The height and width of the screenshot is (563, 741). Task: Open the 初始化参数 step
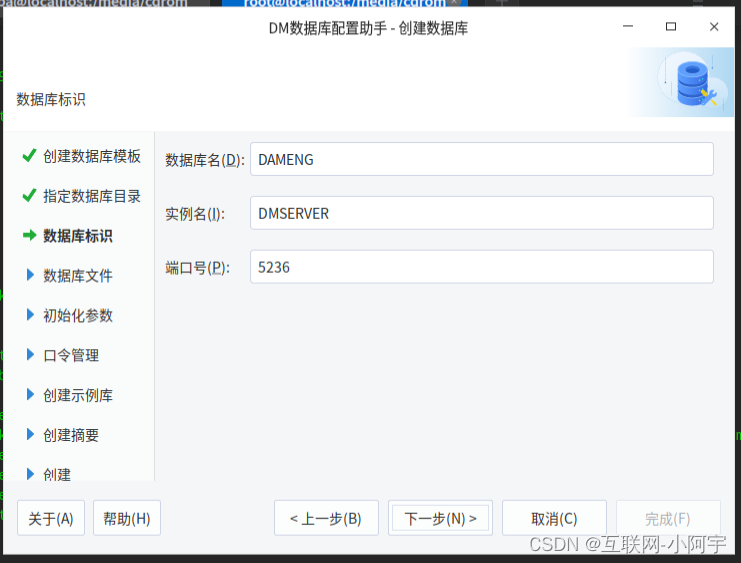point(78,315)
